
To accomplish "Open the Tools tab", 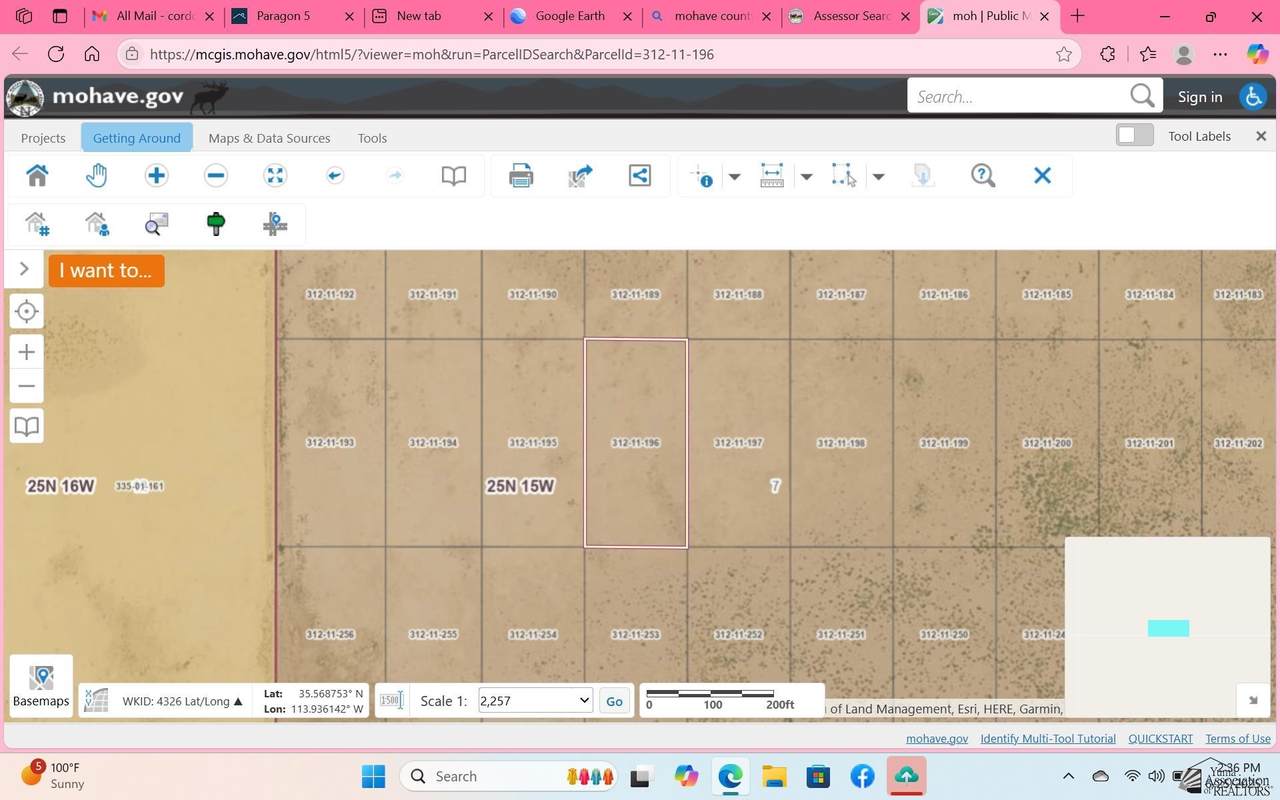I will pyautogui.click(x=372, y=138).
